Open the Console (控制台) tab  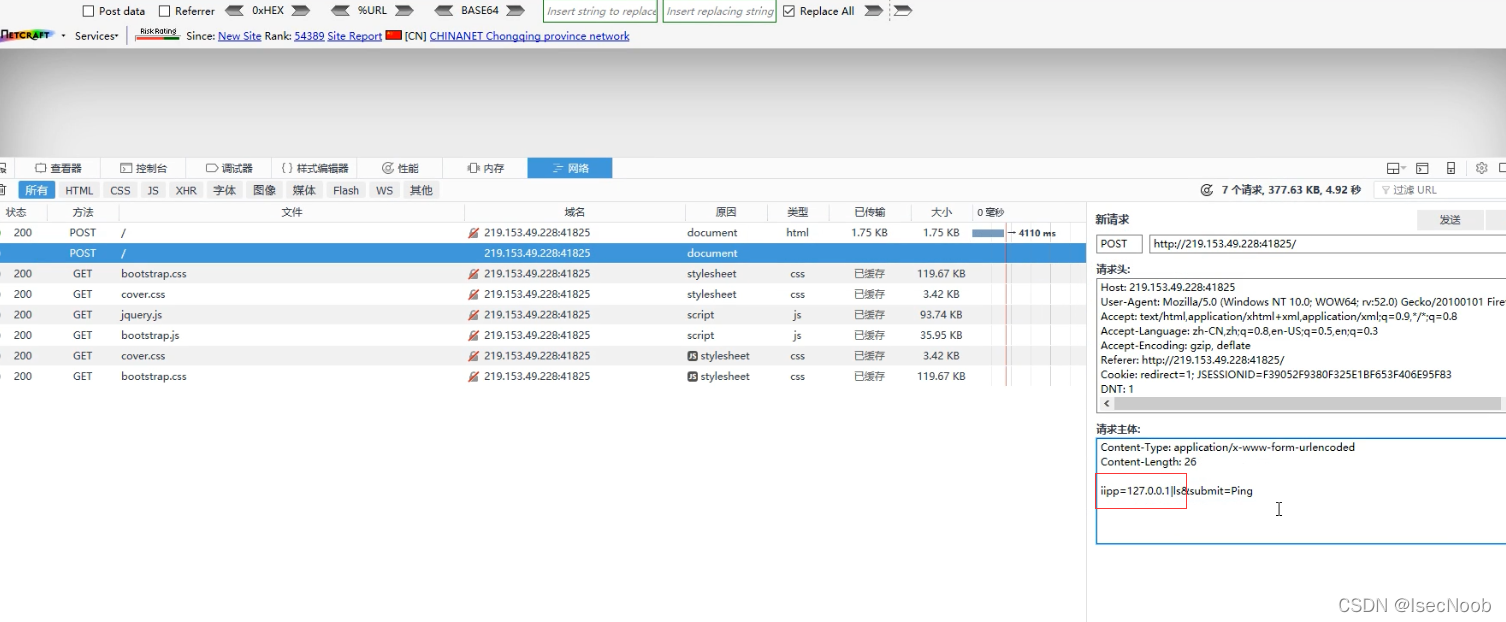click(143, 168)
